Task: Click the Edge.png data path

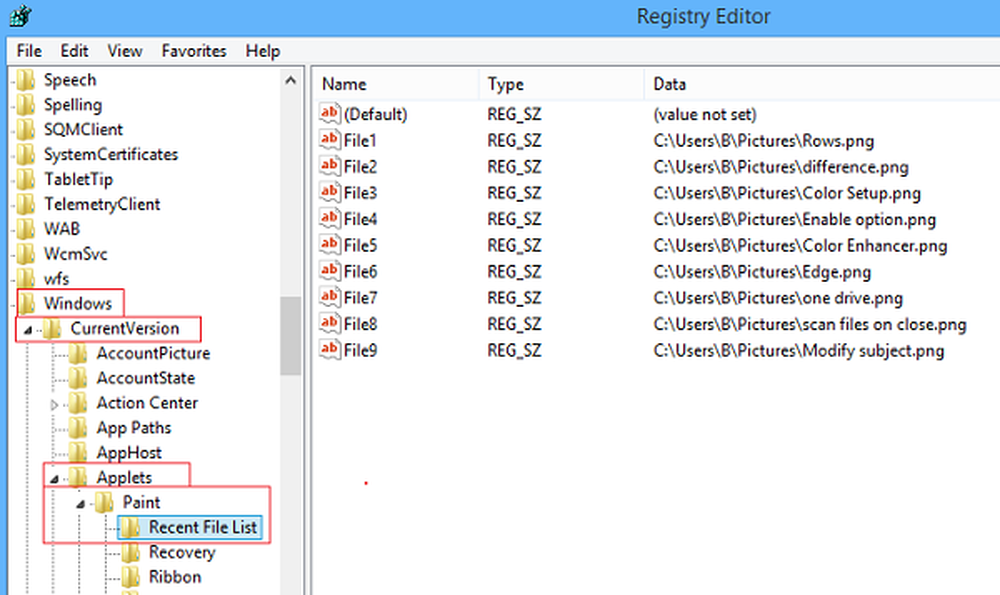Action: [x=762, y=272]
